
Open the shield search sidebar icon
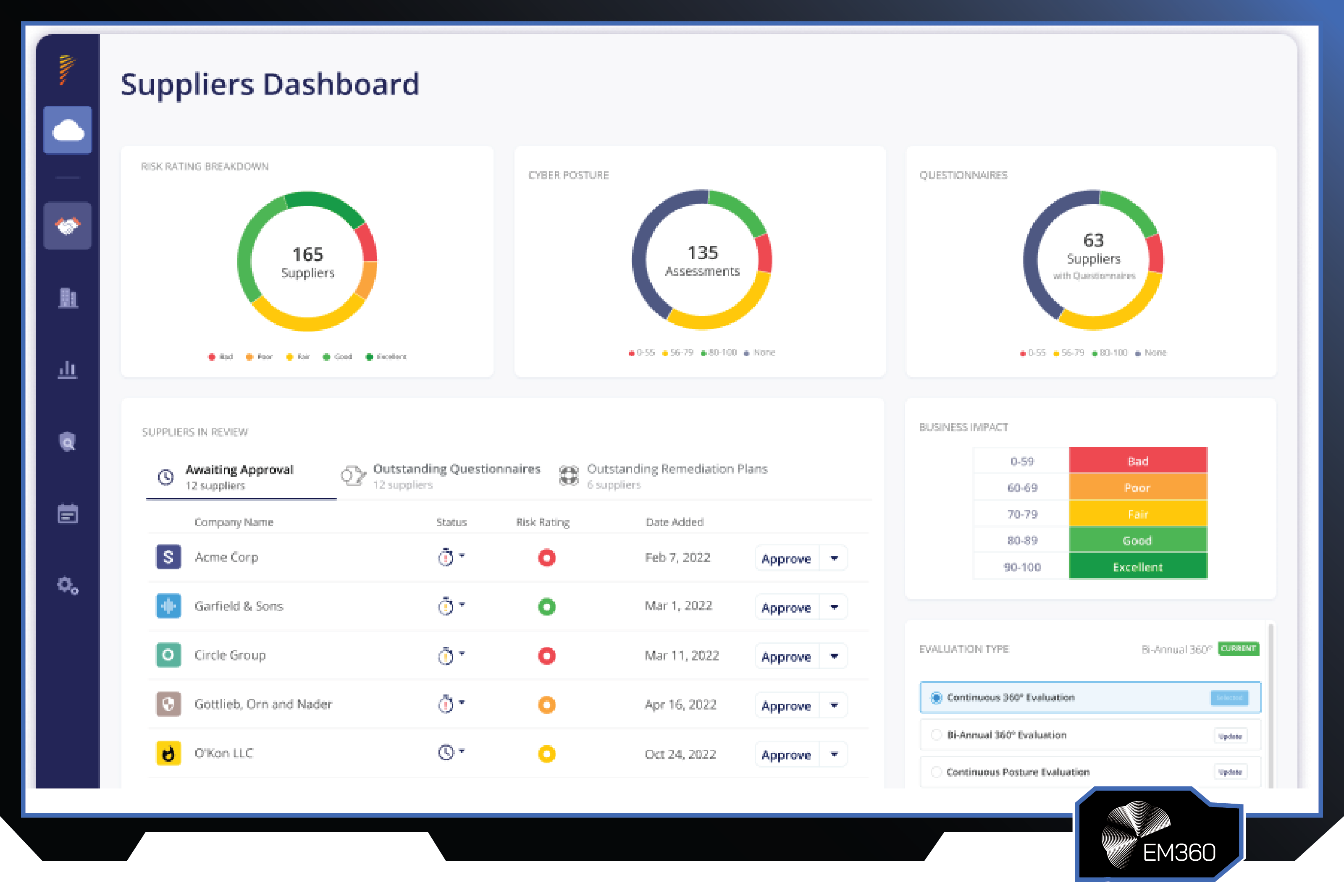[x=68, y=441]
